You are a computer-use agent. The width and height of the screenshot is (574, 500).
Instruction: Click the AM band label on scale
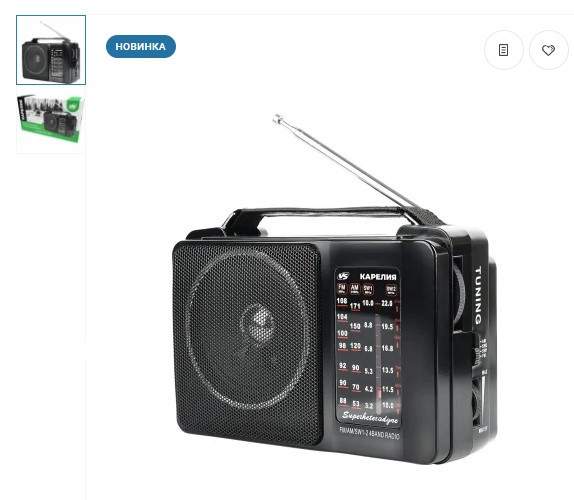pyautogui.click(x=354, y=289)
